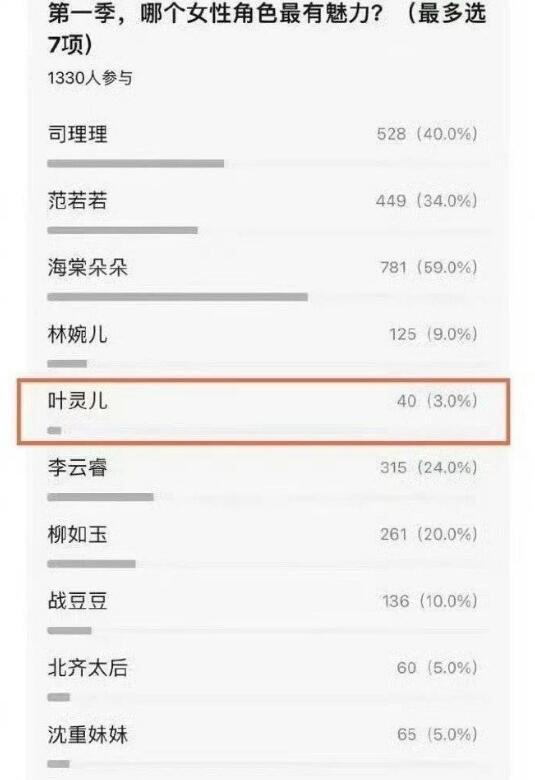Click the 柳如玉 result progress bar
Screen dimensions: 535x780
click(92, 564)
